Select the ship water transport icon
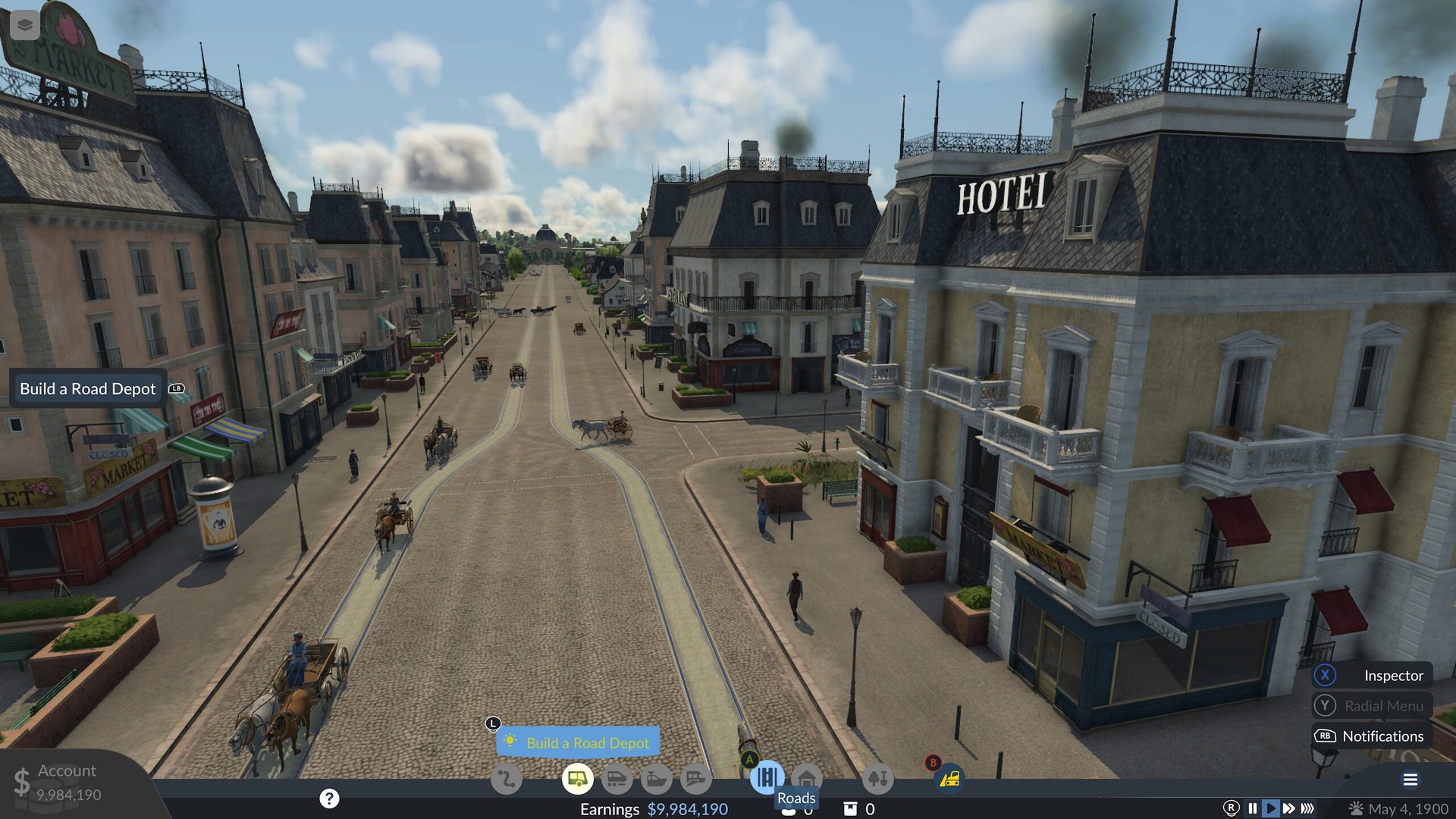 657,779
